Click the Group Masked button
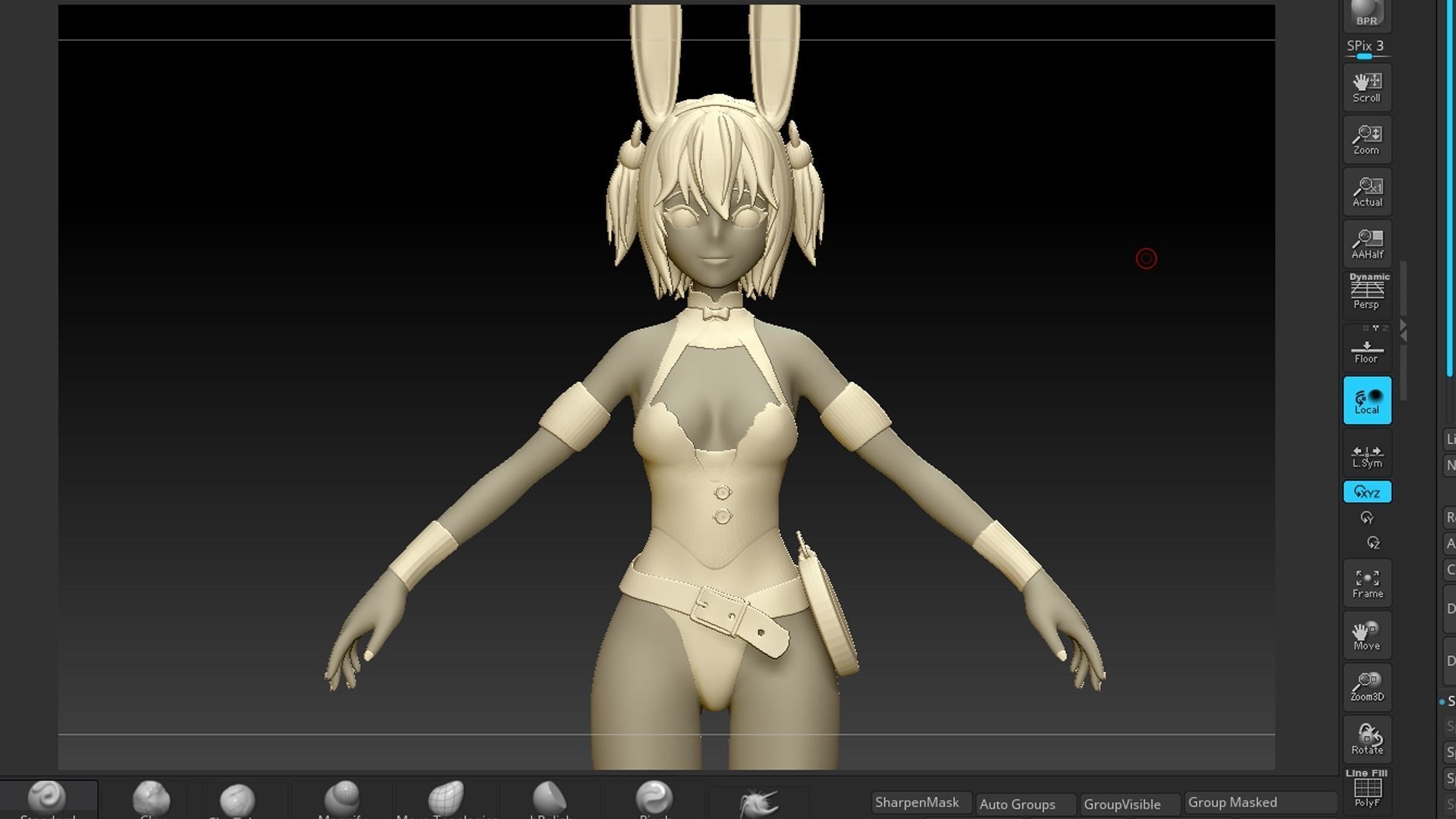1456x819 pixels. pos(1260,802)
